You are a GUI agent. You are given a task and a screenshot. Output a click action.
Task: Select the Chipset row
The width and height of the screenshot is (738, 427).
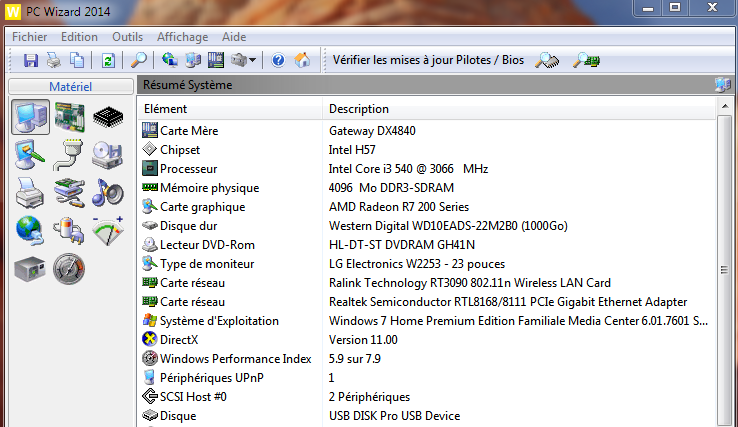coord(427,150)
